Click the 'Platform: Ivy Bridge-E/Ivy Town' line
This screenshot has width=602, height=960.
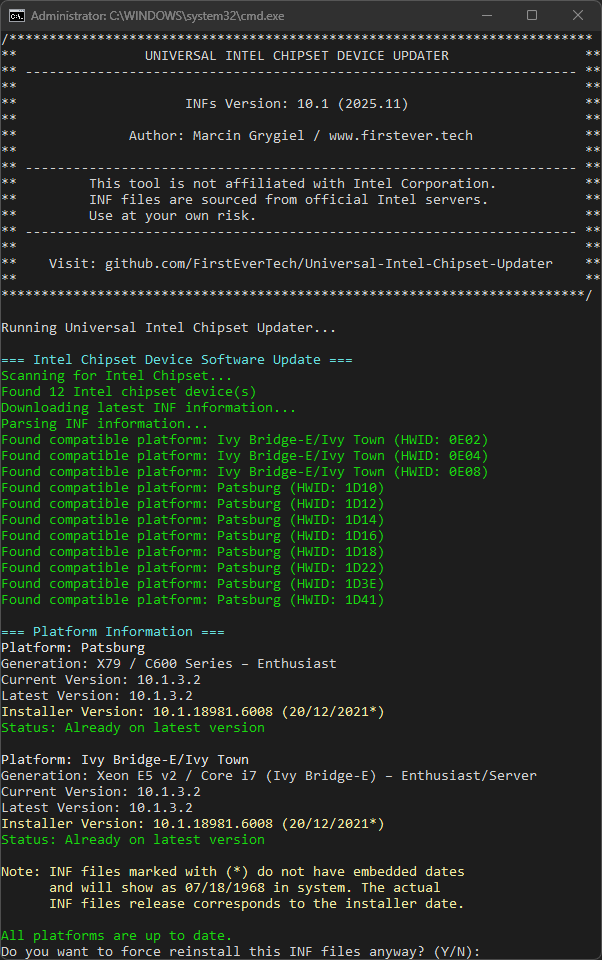(x=124, y=759)
